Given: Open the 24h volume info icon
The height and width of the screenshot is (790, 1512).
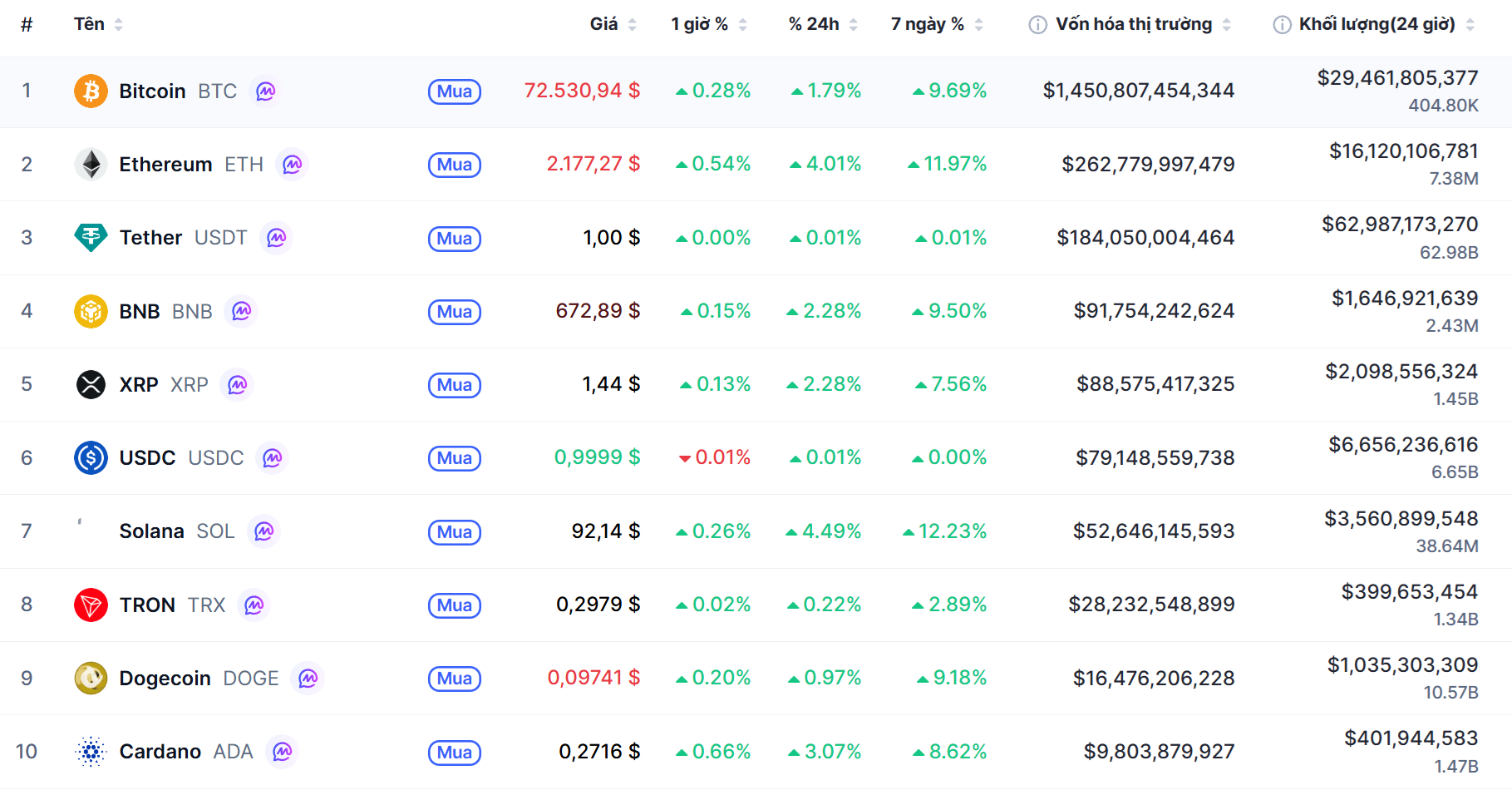Looking at the screenshot, I should point(1282,25).
